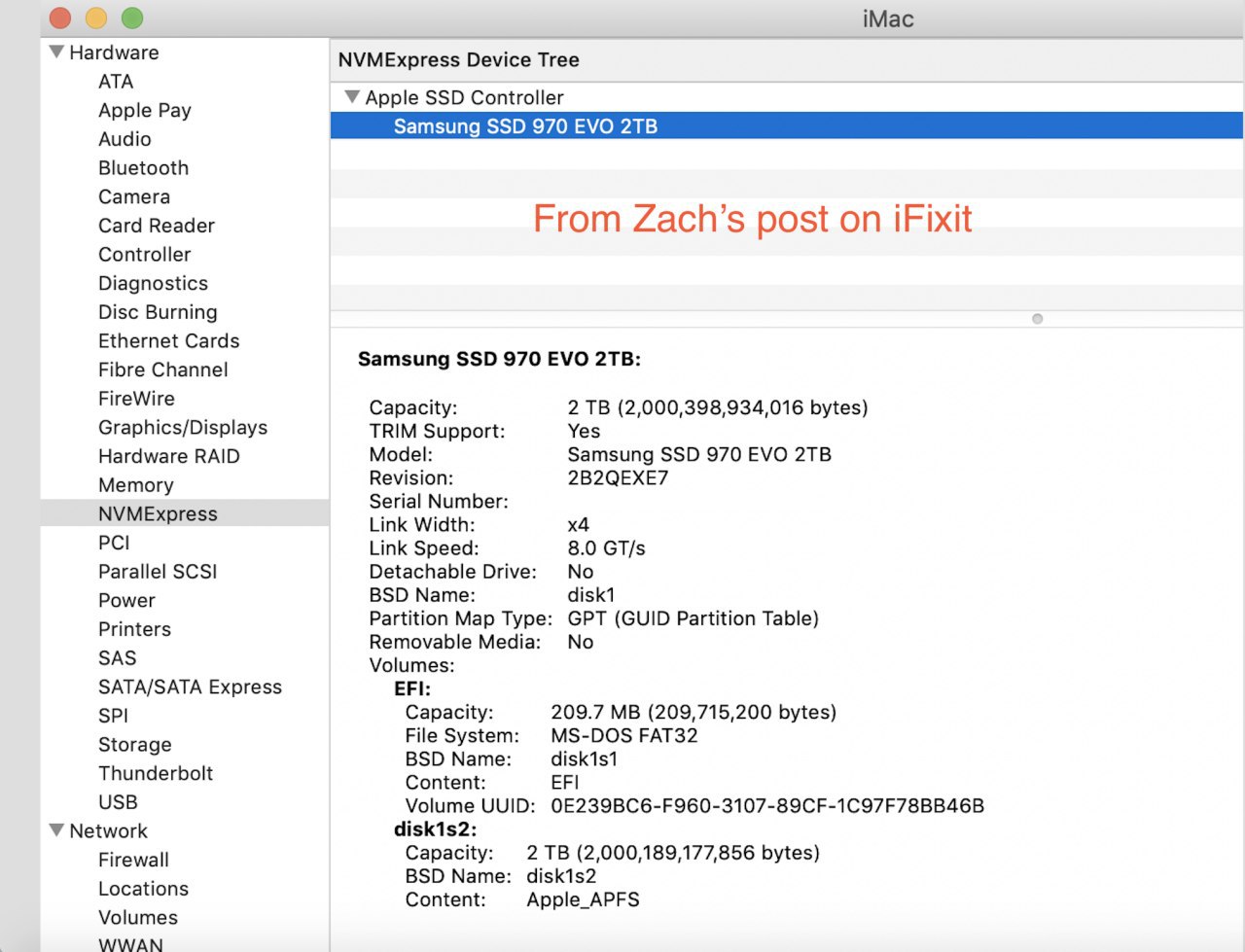Click the EFI: volume heading
This screenshot has width=1245, height=952.
pos(411,688)
